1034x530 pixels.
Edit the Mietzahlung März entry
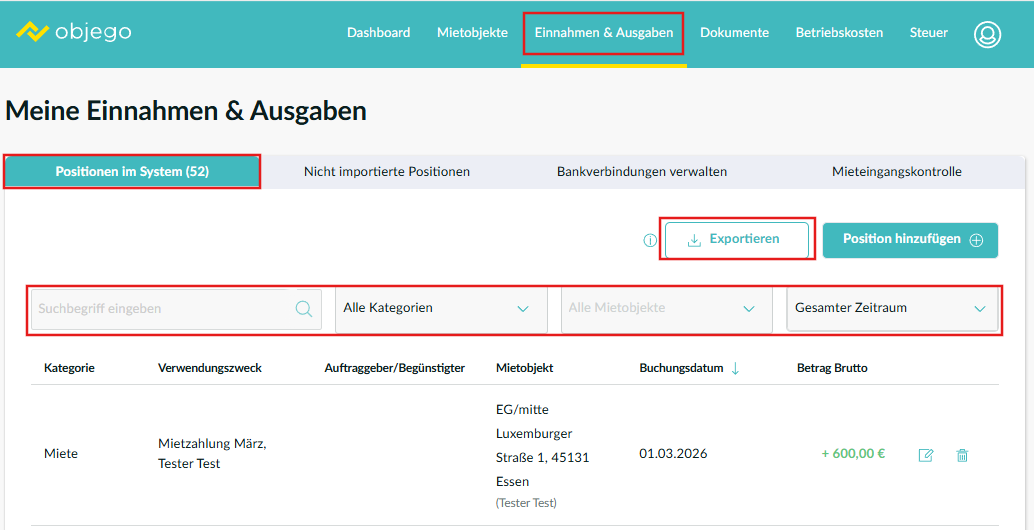point(926,455)
